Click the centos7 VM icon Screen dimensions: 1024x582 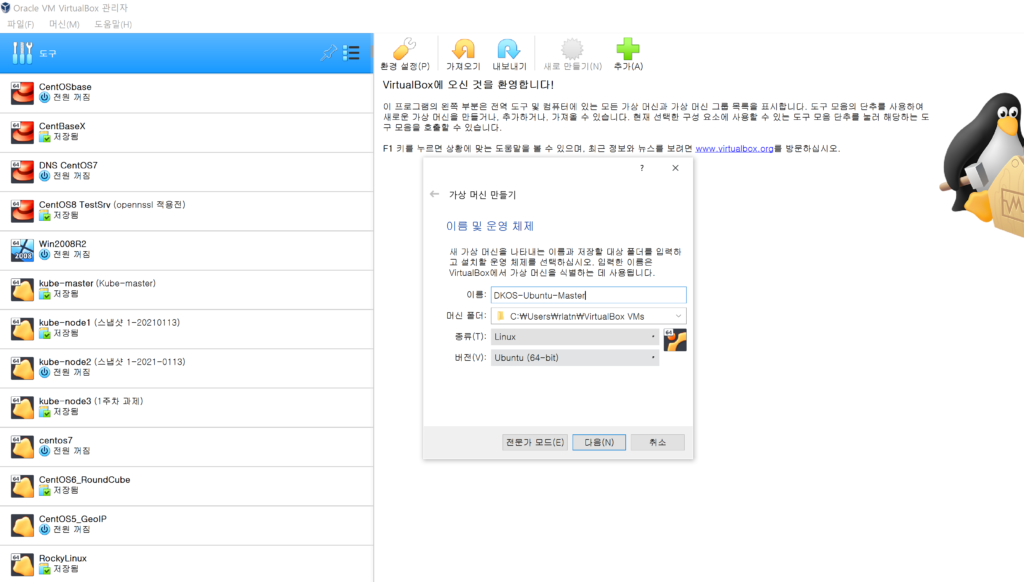tap(22, 446)
